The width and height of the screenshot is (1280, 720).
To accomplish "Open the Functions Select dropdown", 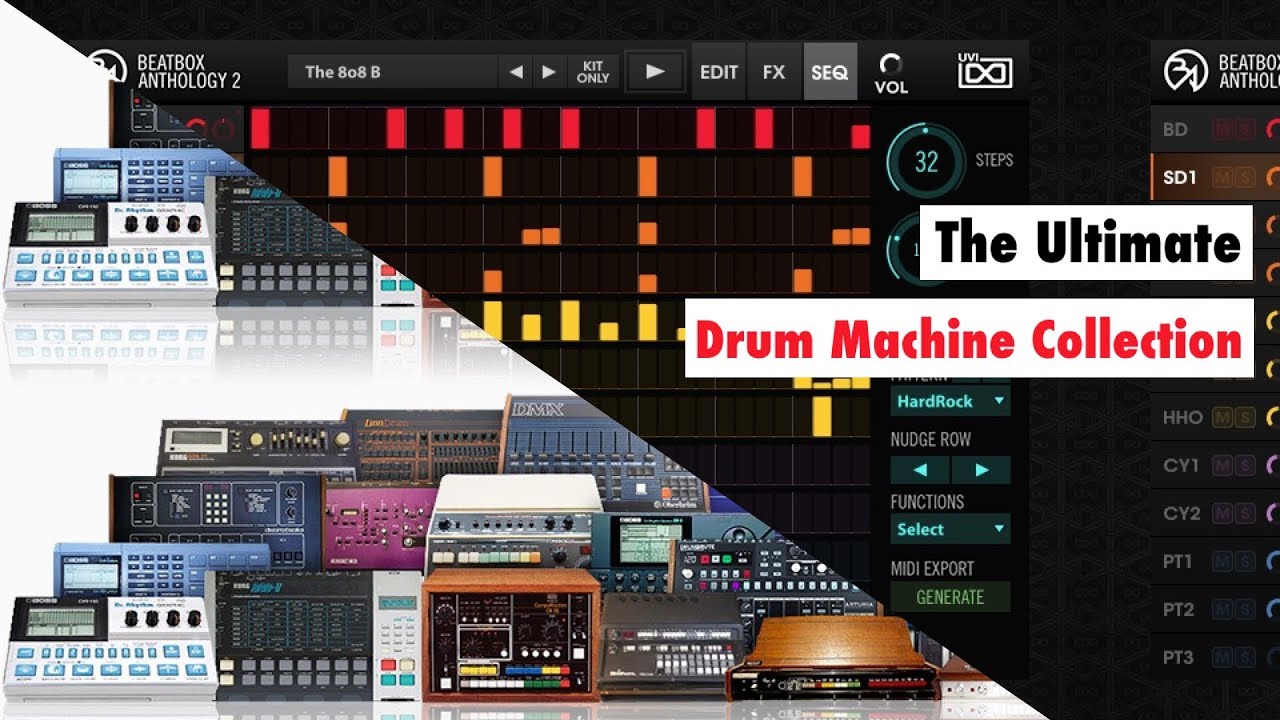I will pyautogui.click(x=950, y=529).
